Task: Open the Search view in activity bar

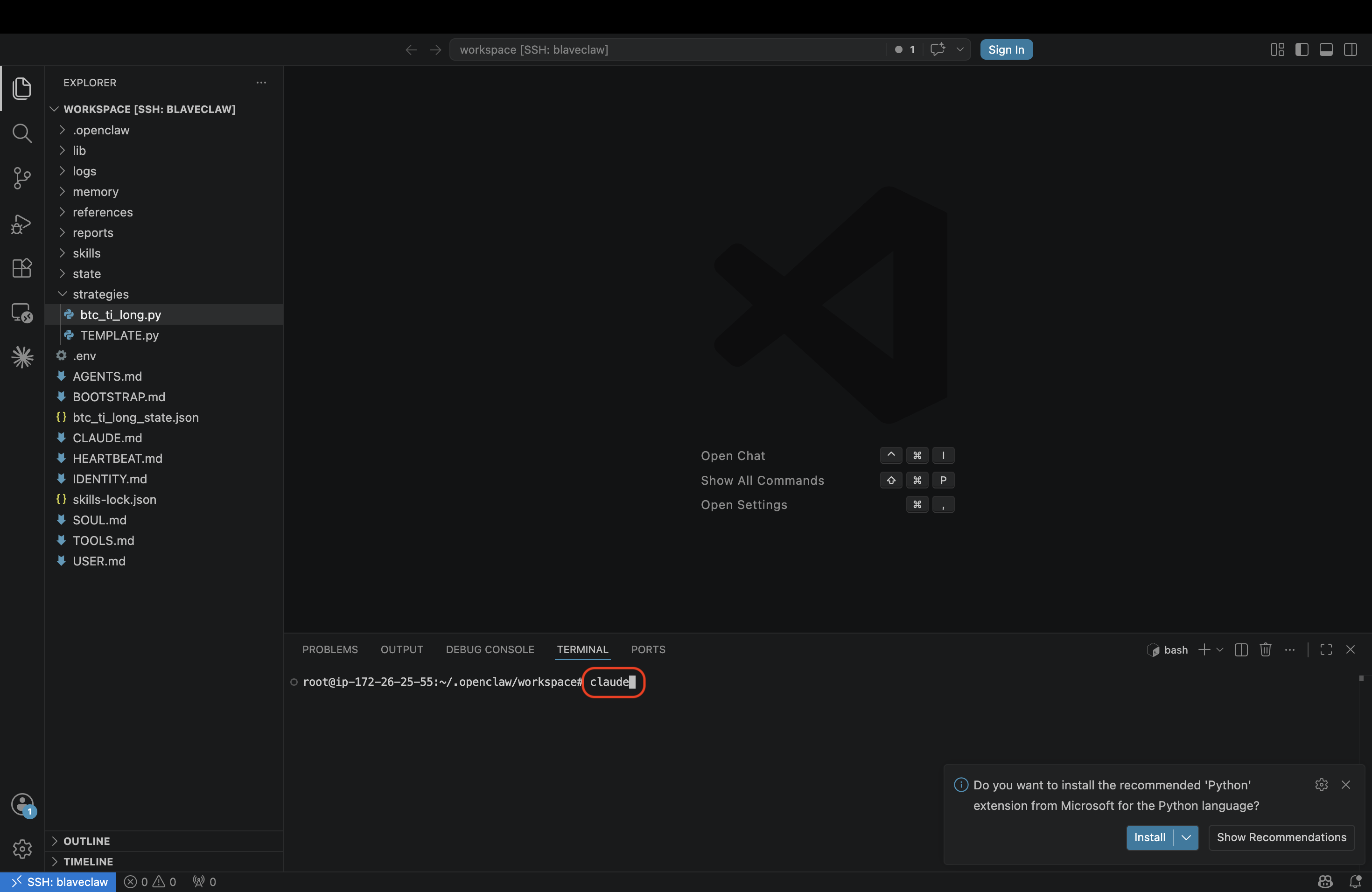Action: (x=22, y=133)
